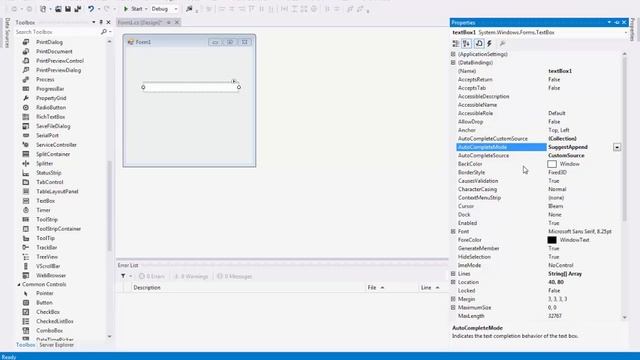The height and width of the screenshot is (360, 640).
Task: Select the WebBrowser control
Action: 51,276
